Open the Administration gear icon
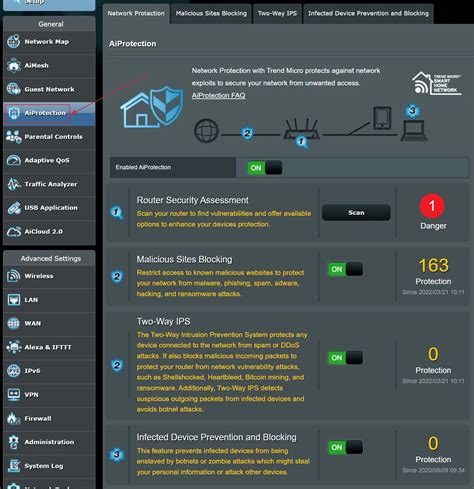This screenshot has height=489, width=474. pos(14,442)
